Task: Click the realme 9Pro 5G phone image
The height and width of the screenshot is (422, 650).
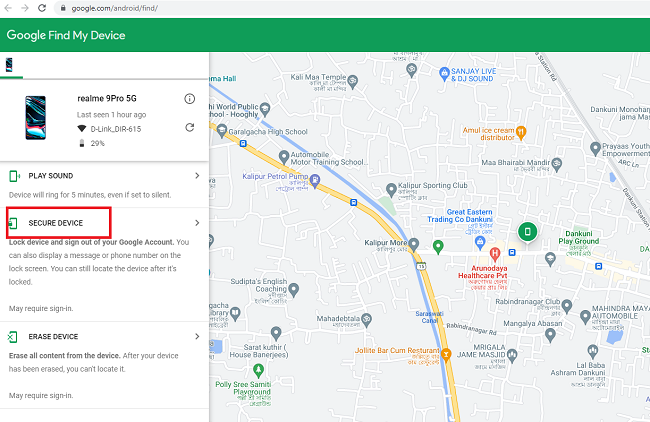Action: click(36, 118)
